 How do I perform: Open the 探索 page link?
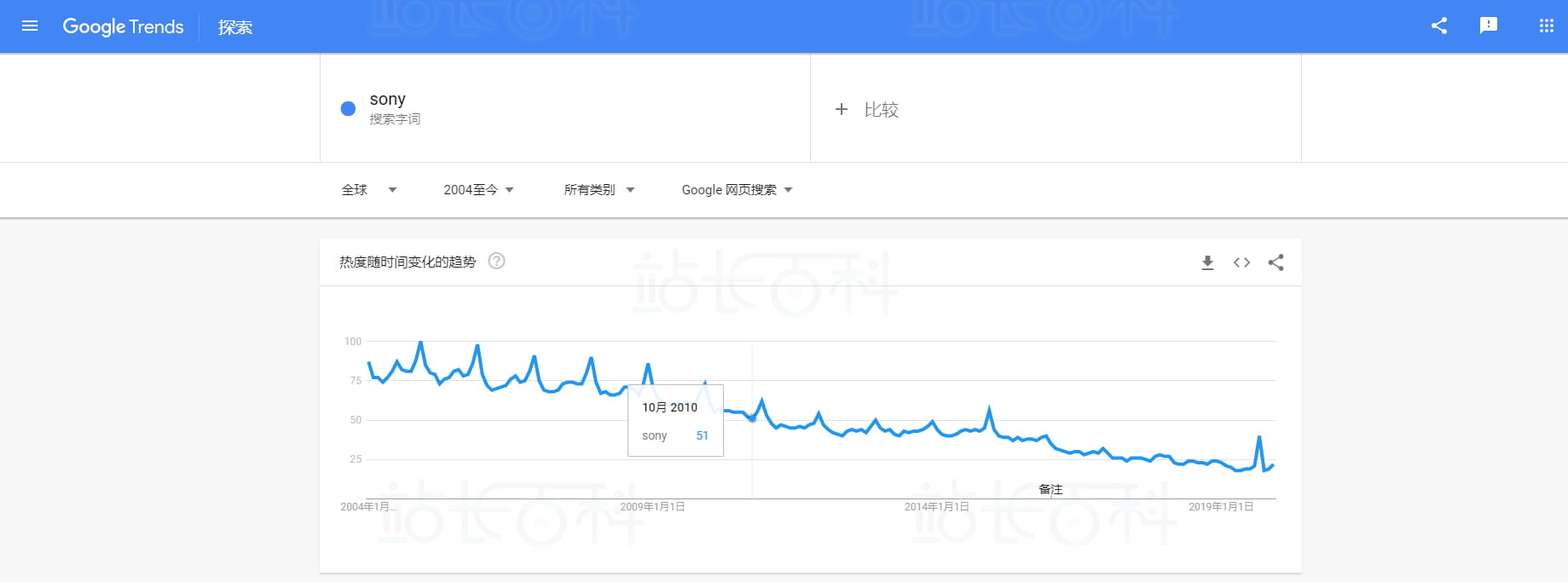point(234,27)
